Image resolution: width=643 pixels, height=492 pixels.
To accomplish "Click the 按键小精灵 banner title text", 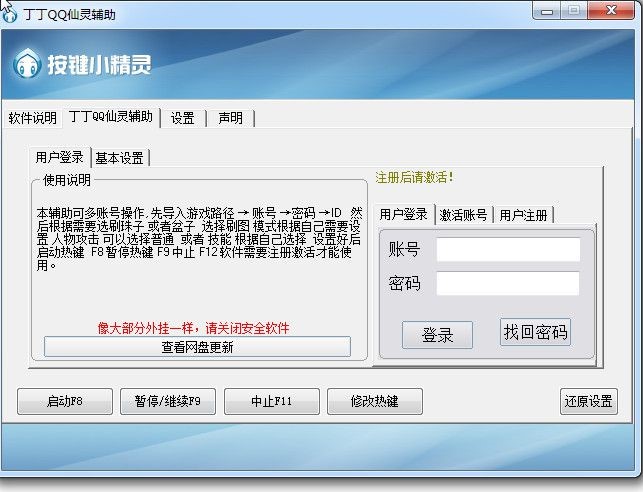I will [x=99, y=65].
